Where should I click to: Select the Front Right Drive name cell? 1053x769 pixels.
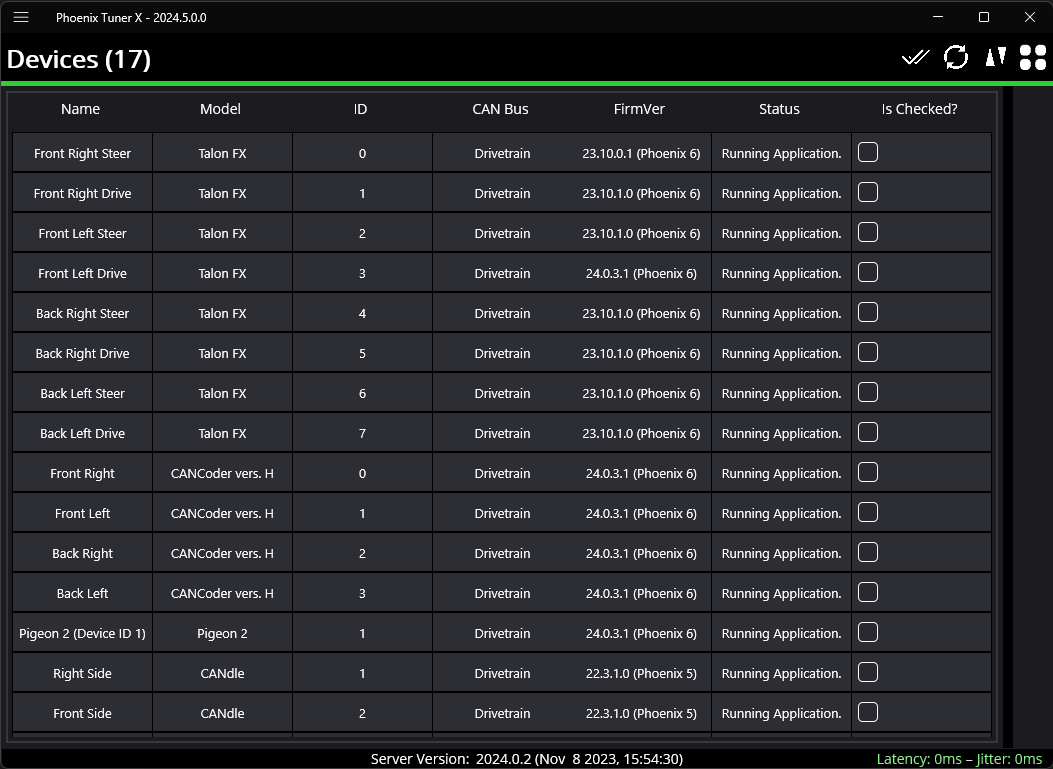tap(83, 193)
